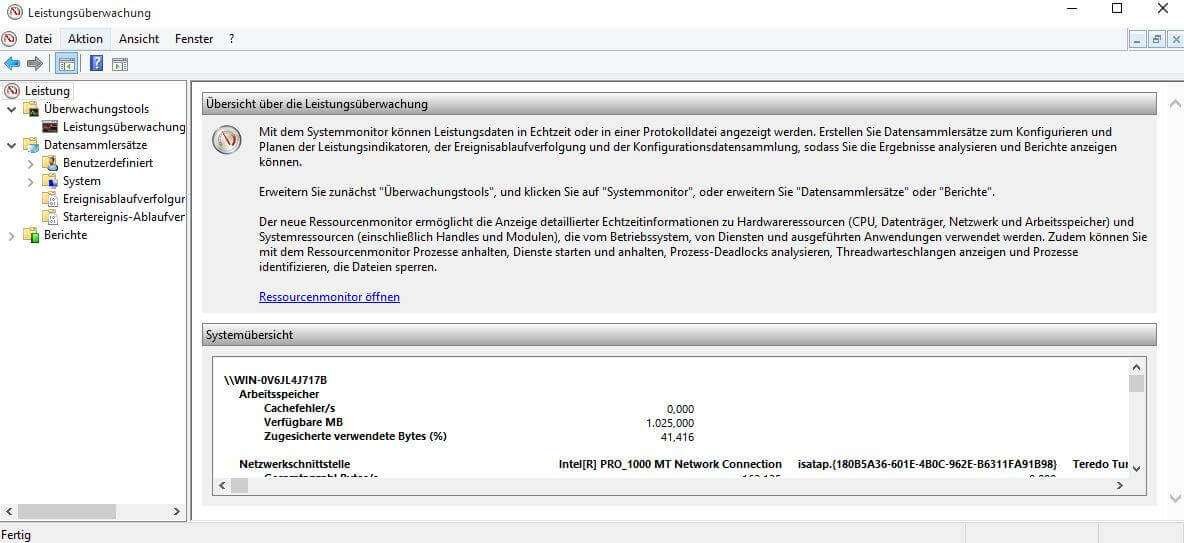This screenshot has height=543, width=1184.
Task: Collapse the Datensammlersätze tree node
Action: (11, 145)
